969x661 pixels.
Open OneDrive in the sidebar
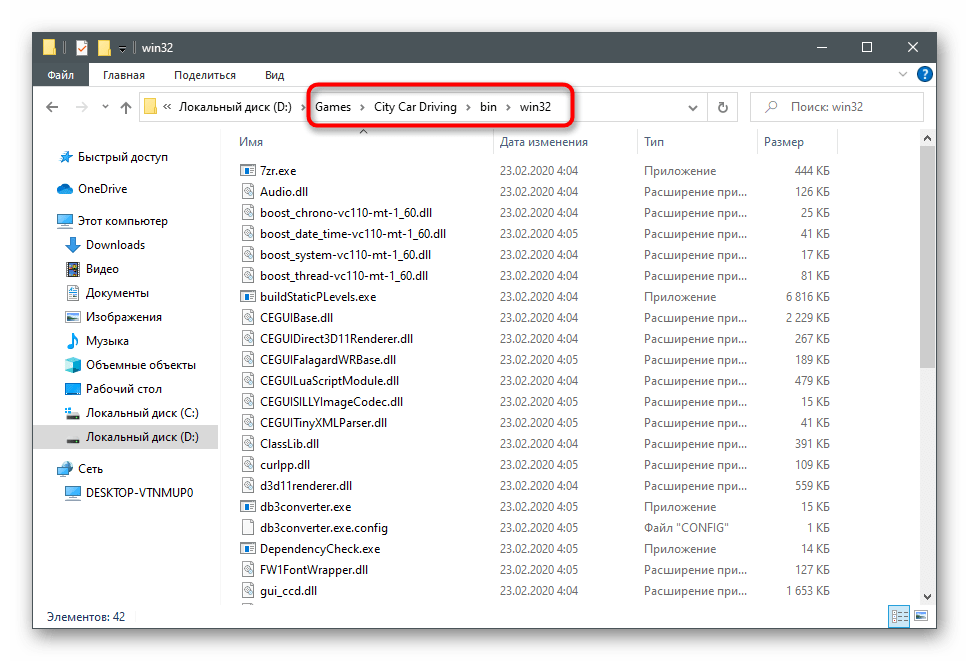click(x=102, y=189)
